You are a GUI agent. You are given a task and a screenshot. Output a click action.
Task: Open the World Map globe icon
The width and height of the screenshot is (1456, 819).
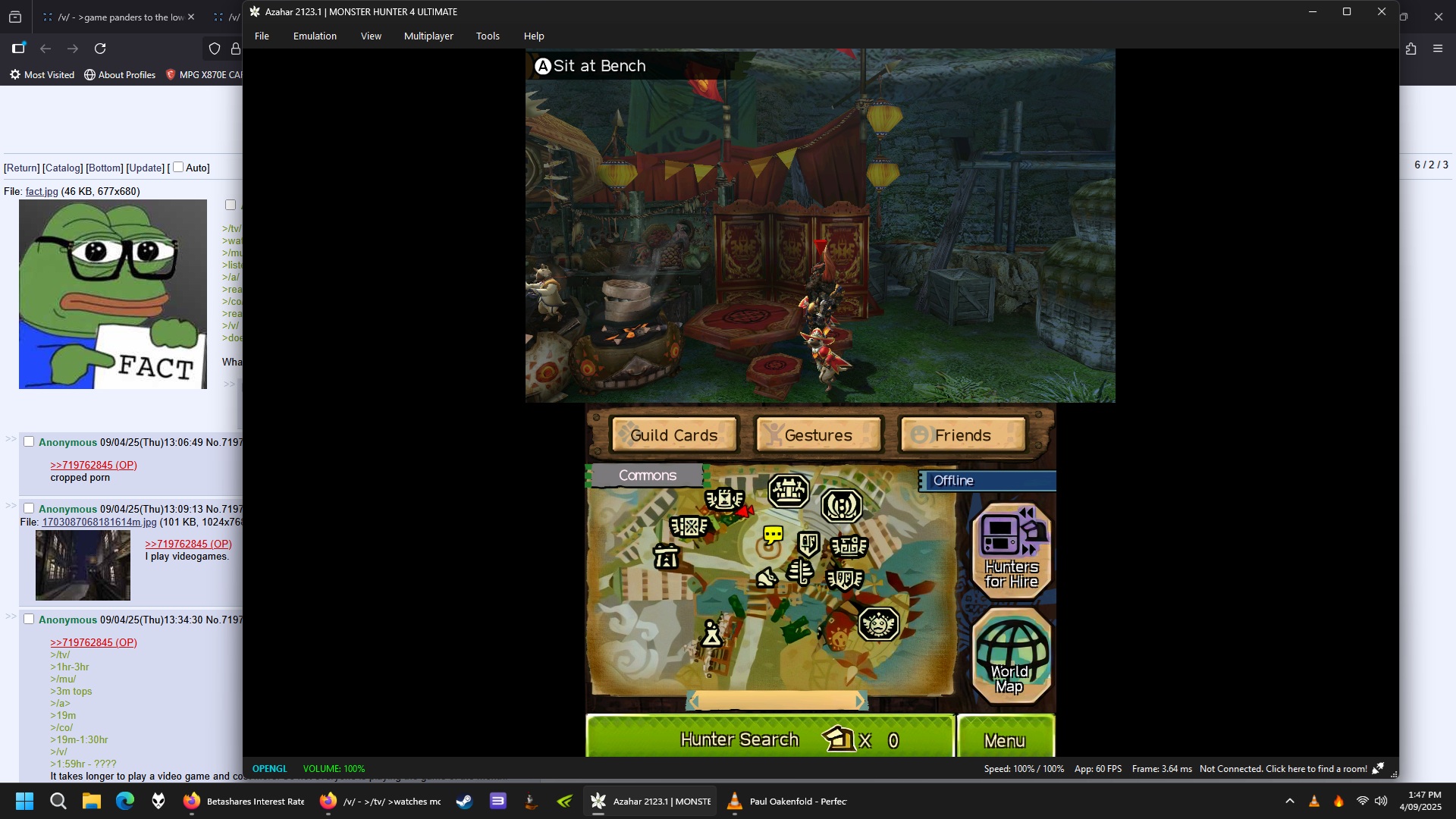1012,655
